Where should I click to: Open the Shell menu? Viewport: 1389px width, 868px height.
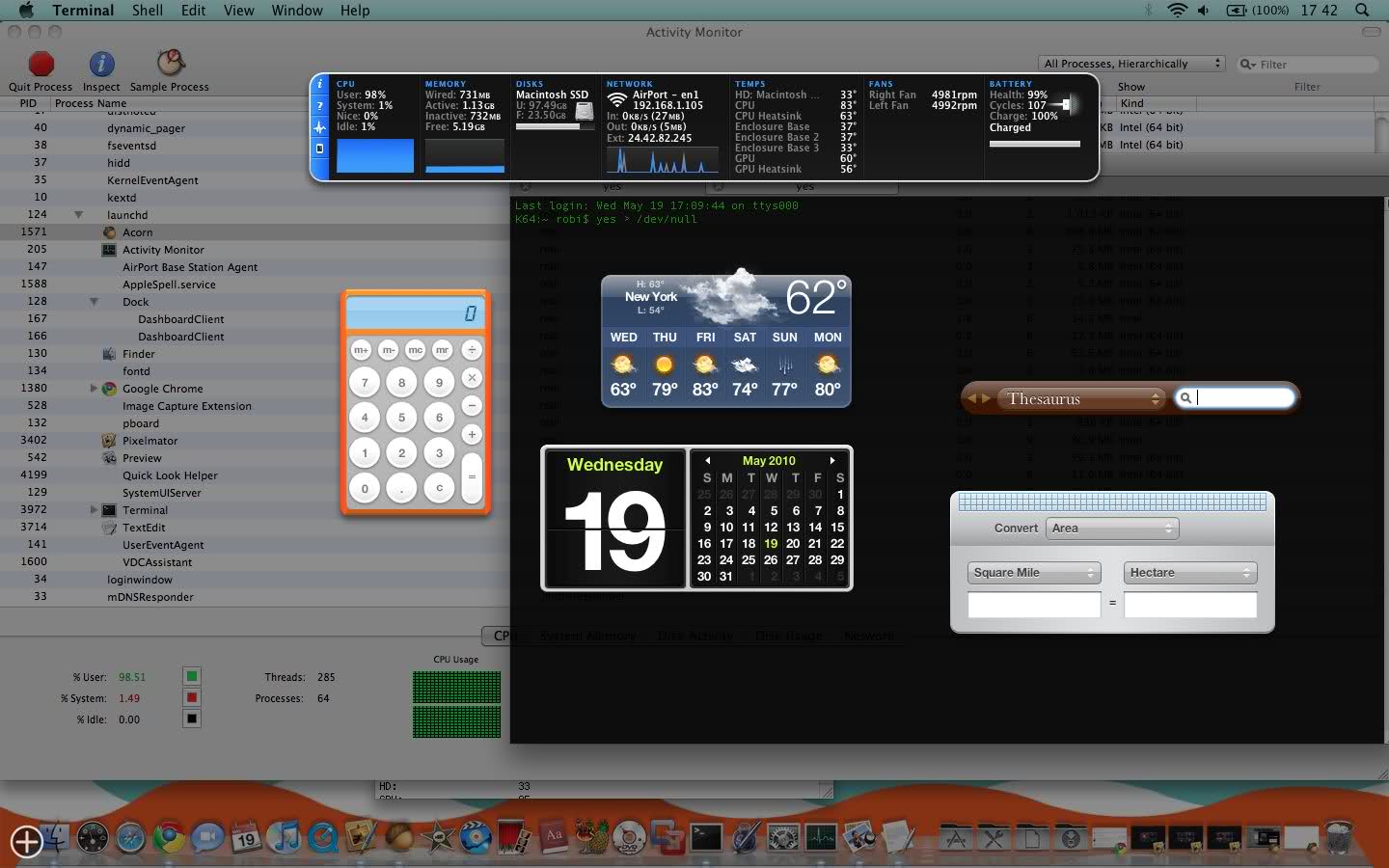click(148, 10)
